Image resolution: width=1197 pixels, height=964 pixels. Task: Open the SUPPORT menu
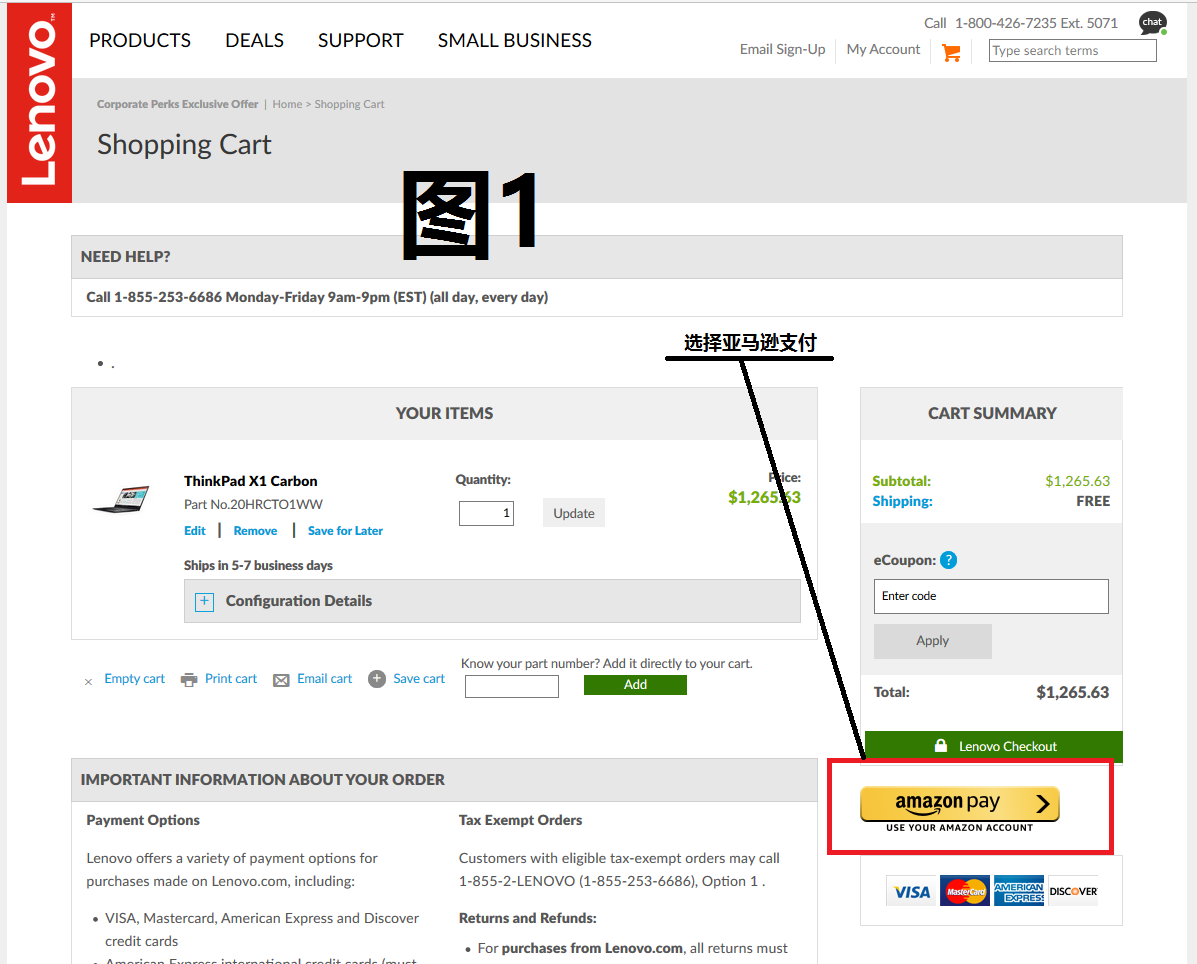click(x=360, y=41)
